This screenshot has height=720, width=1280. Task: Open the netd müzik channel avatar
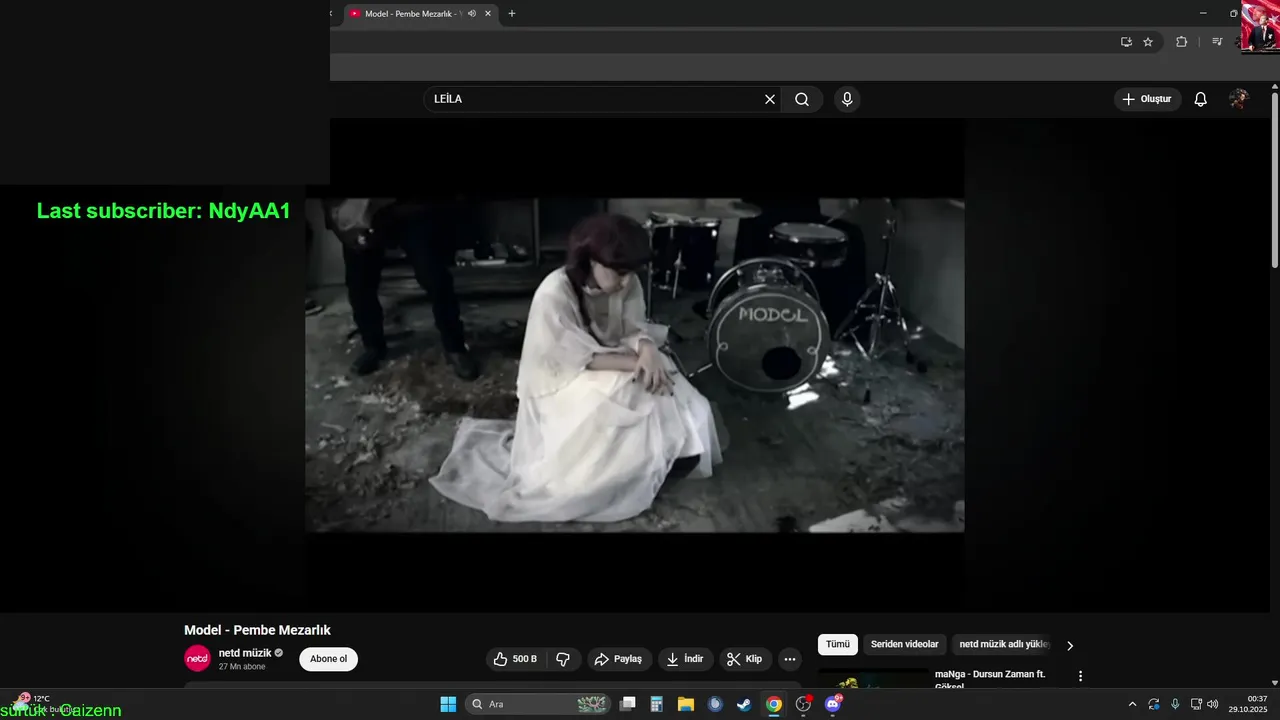click(197, 658)
